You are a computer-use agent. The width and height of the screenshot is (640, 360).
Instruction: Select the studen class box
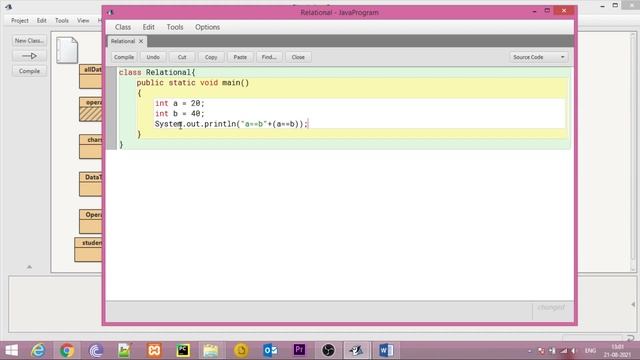tap(88, 250)
